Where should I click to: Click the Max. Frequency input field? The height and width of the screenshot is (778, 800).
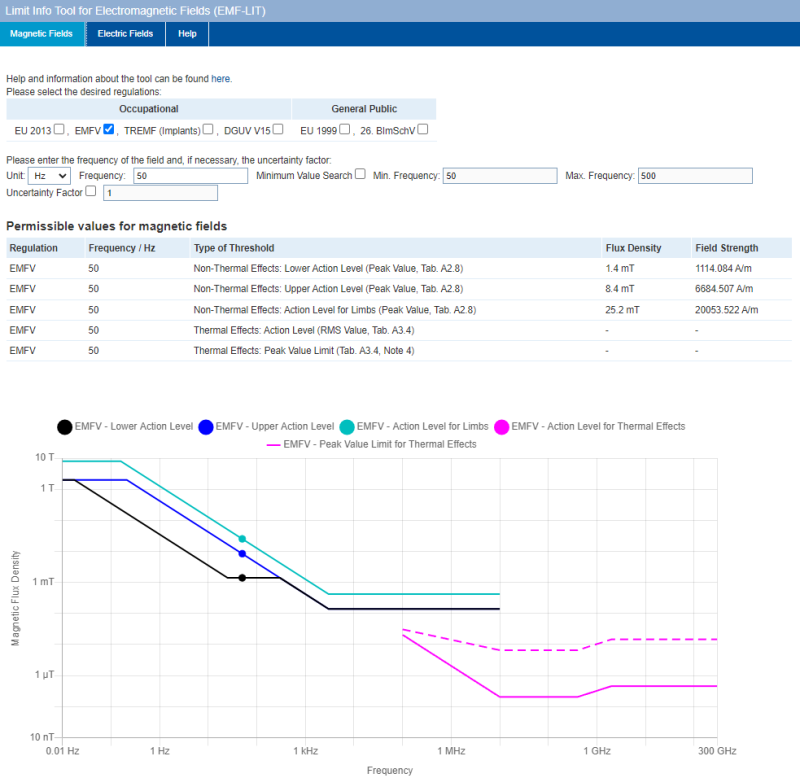click(695, 176)
